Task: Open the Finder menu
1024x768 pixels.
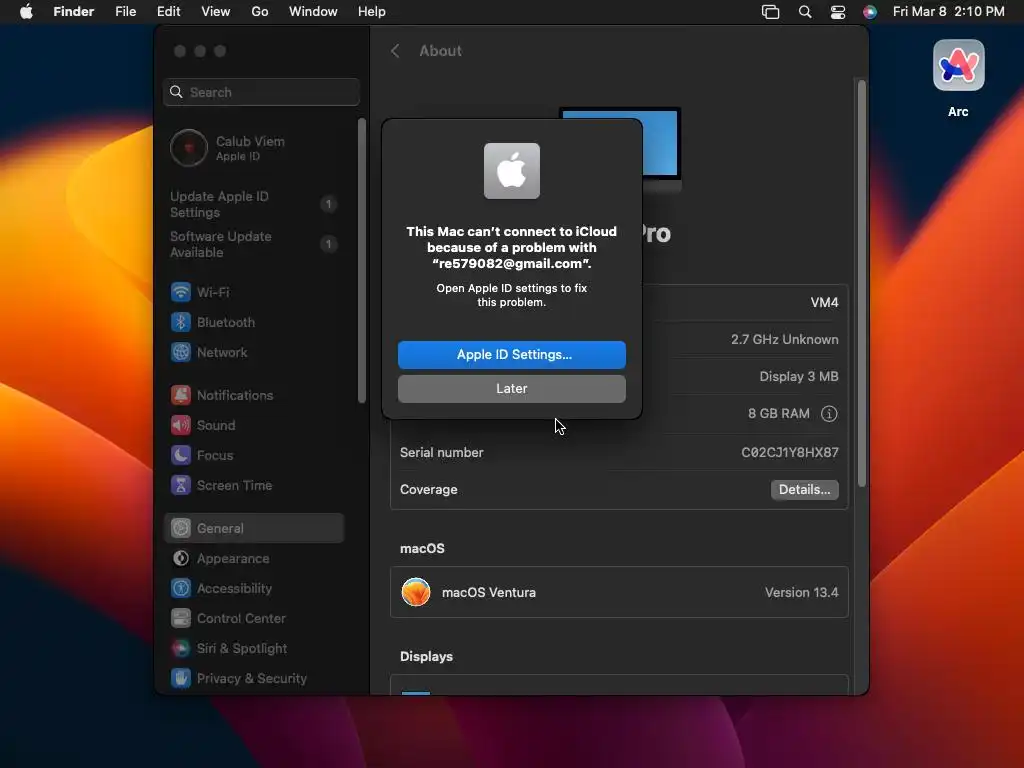Action: pyautogui.click(x=74, y=12)
